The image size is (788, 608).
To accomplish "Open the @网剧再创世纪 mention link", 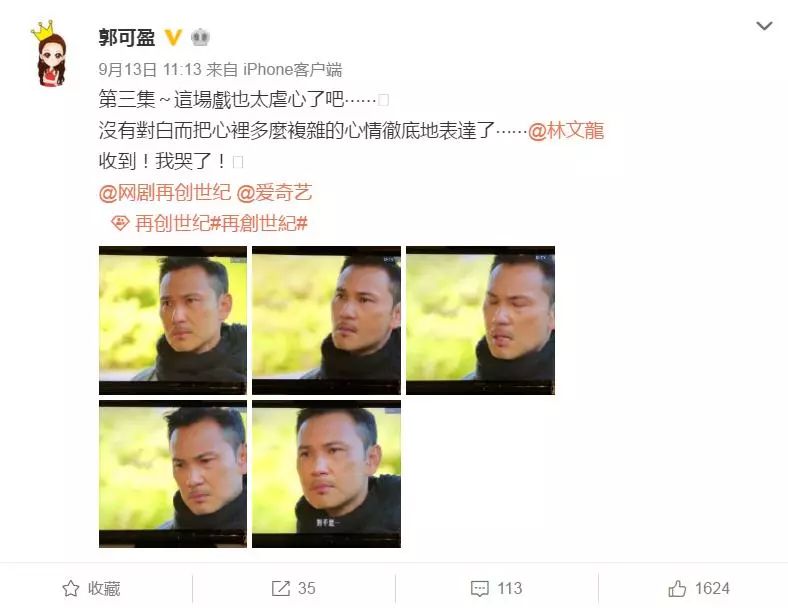I will click(165, 192).
